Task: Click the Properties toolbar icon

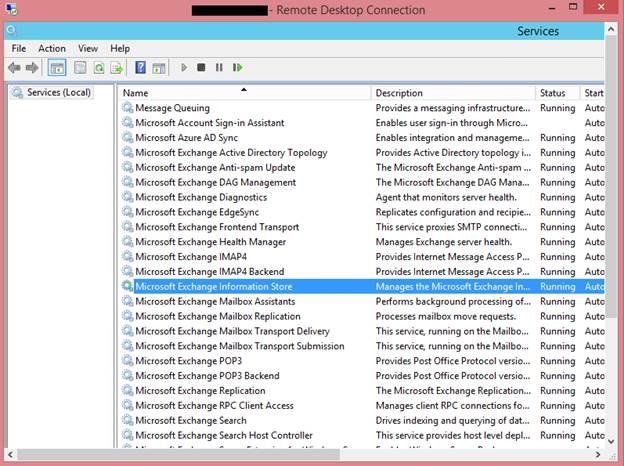Action: (x=78, y=68)
